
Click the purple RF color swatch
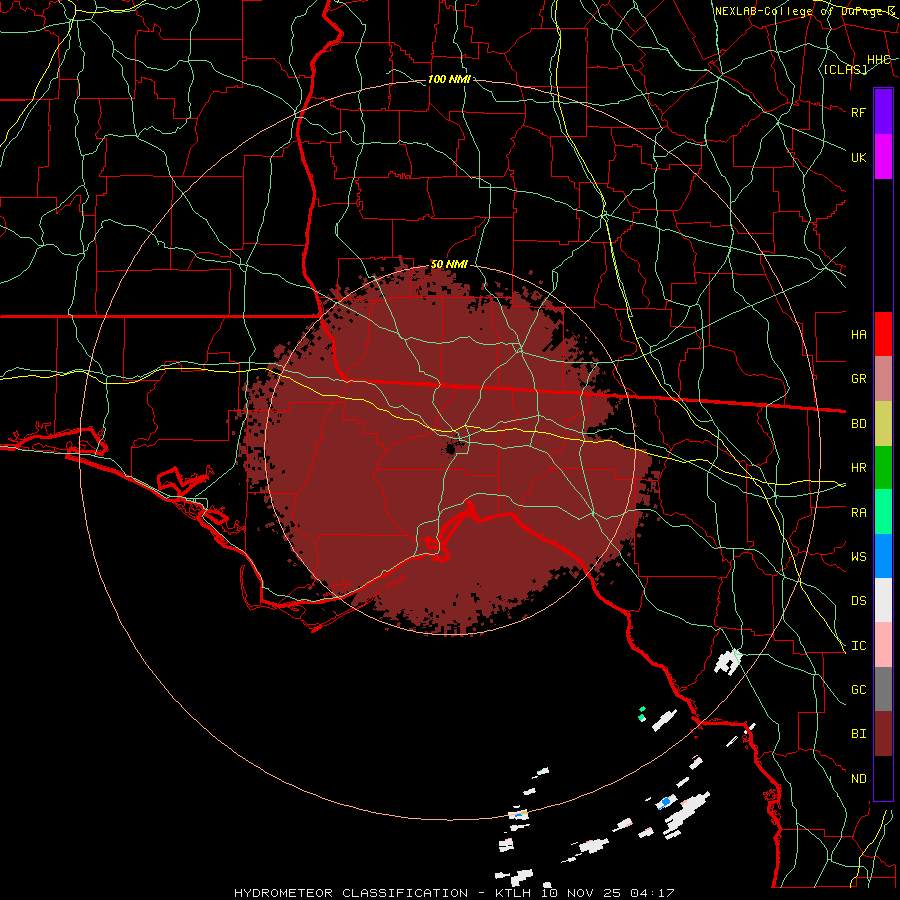[x=883, y=112]
